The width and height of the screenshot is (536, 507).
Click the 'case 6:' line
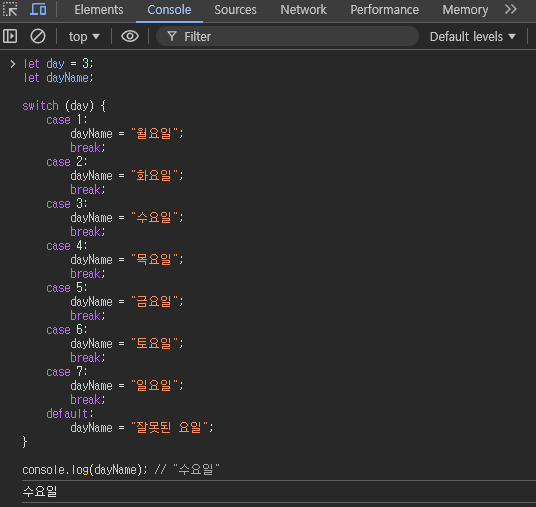coord(67,330)
